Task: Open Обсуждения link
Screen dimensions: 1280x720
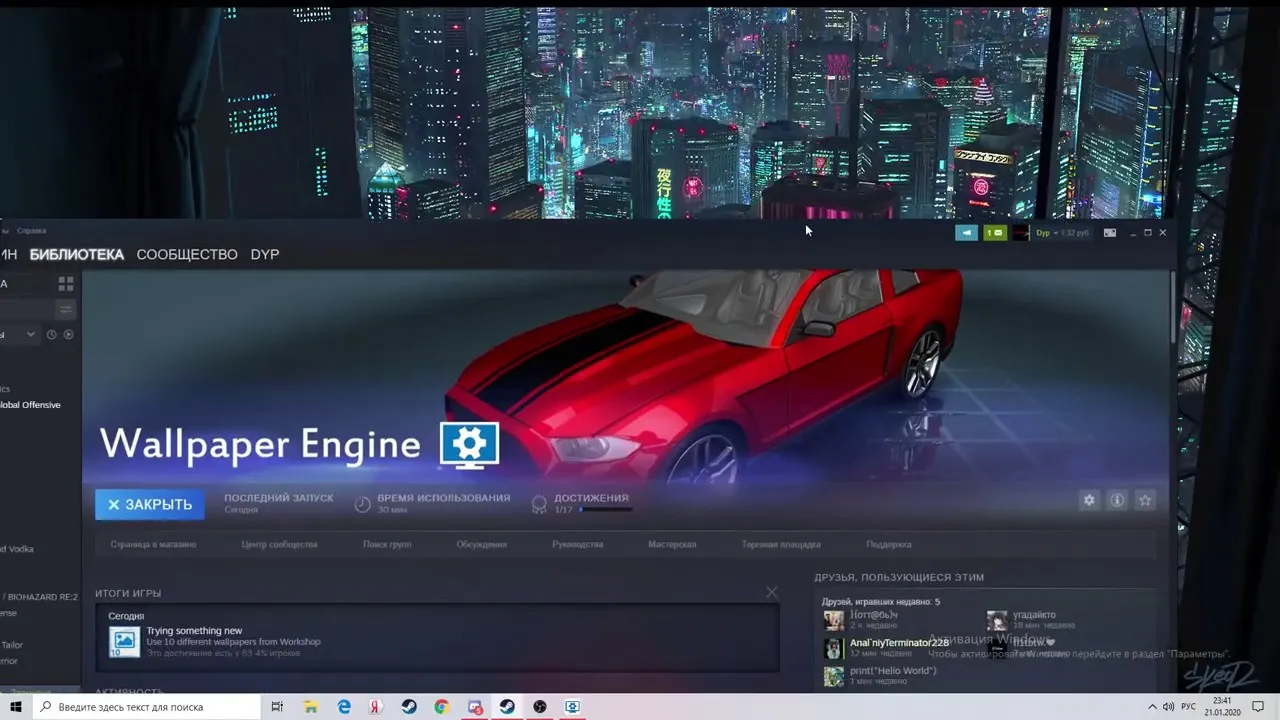Action: pyautogui.click(x=481, y=544)
